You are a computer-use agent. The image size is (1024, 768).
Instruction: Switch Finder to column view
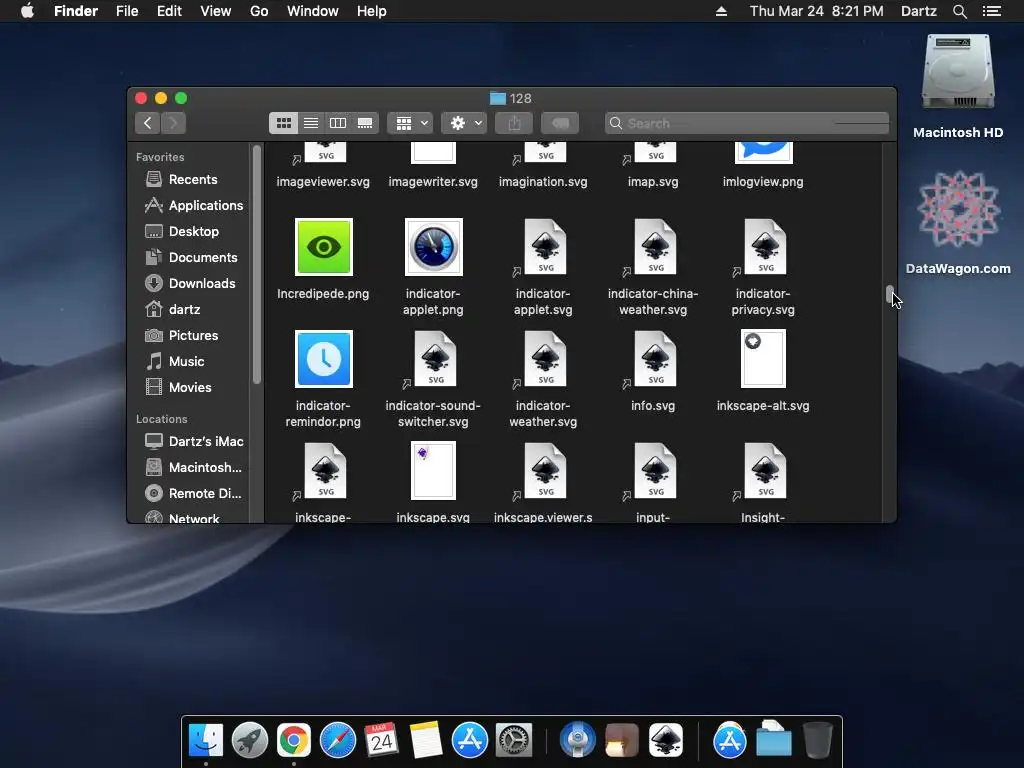(338, 123)
